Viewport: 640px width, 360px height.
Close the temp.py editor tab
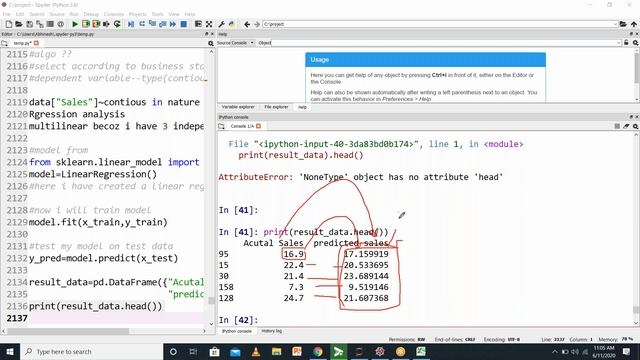[x=36, y=43]
